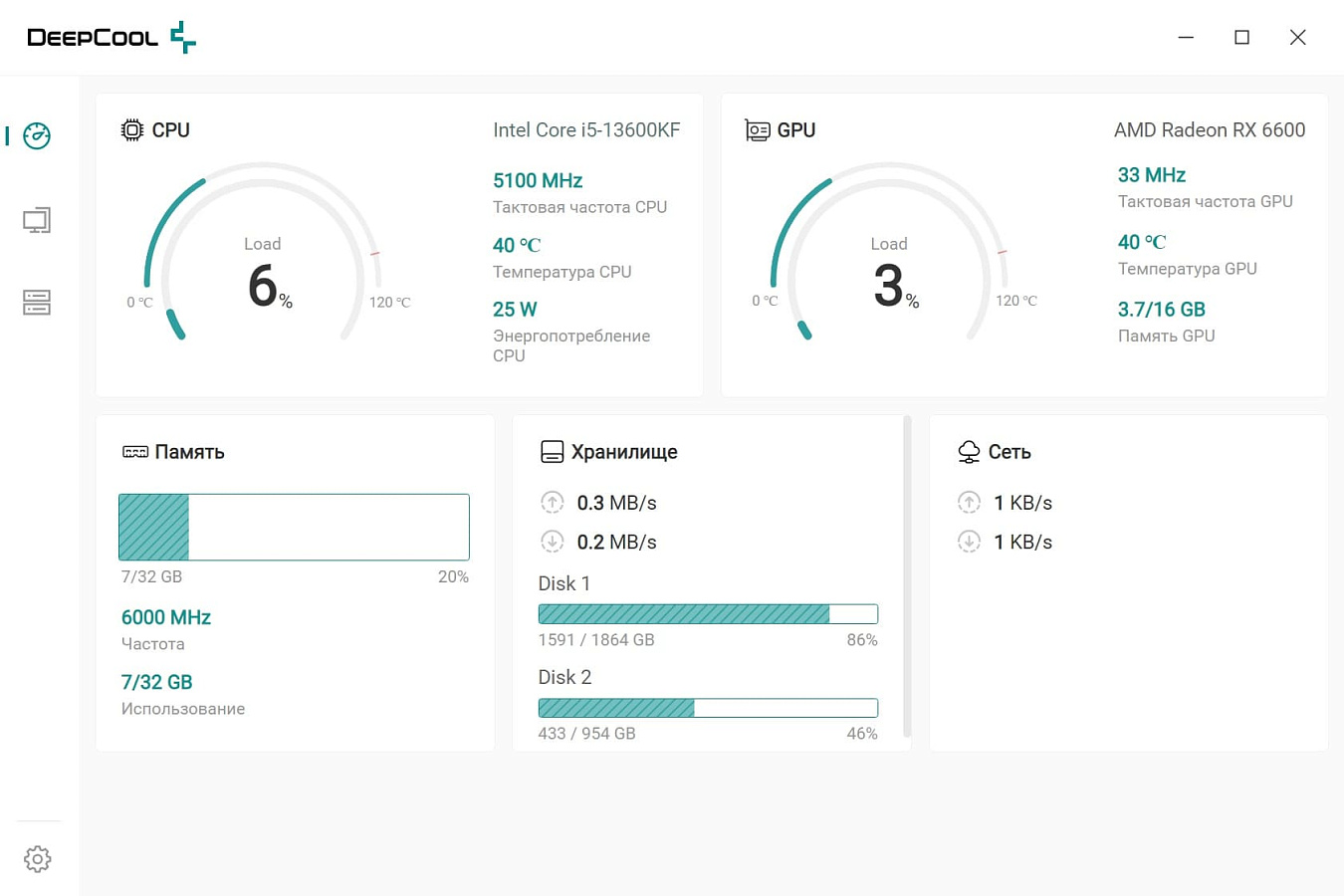This screenshot has width=1344, height=896.
Task: Click the GPU card icon
Action: click(x=757, y=130)
